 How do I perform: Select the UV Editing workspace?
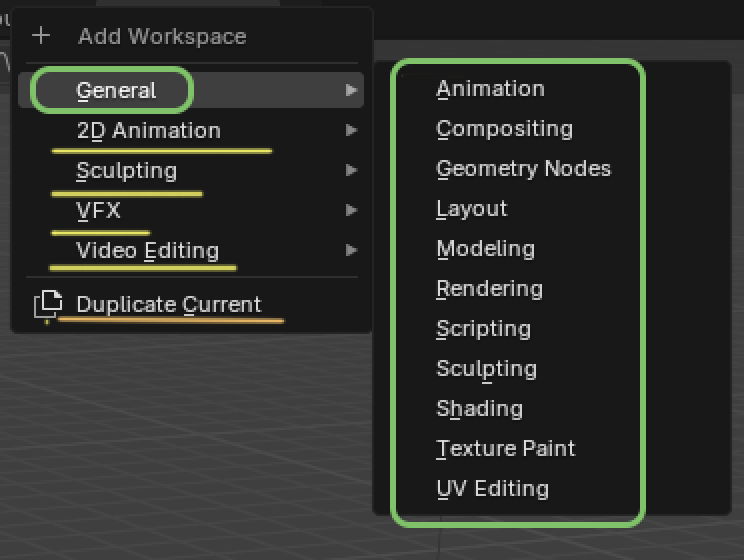pos(492,489)
